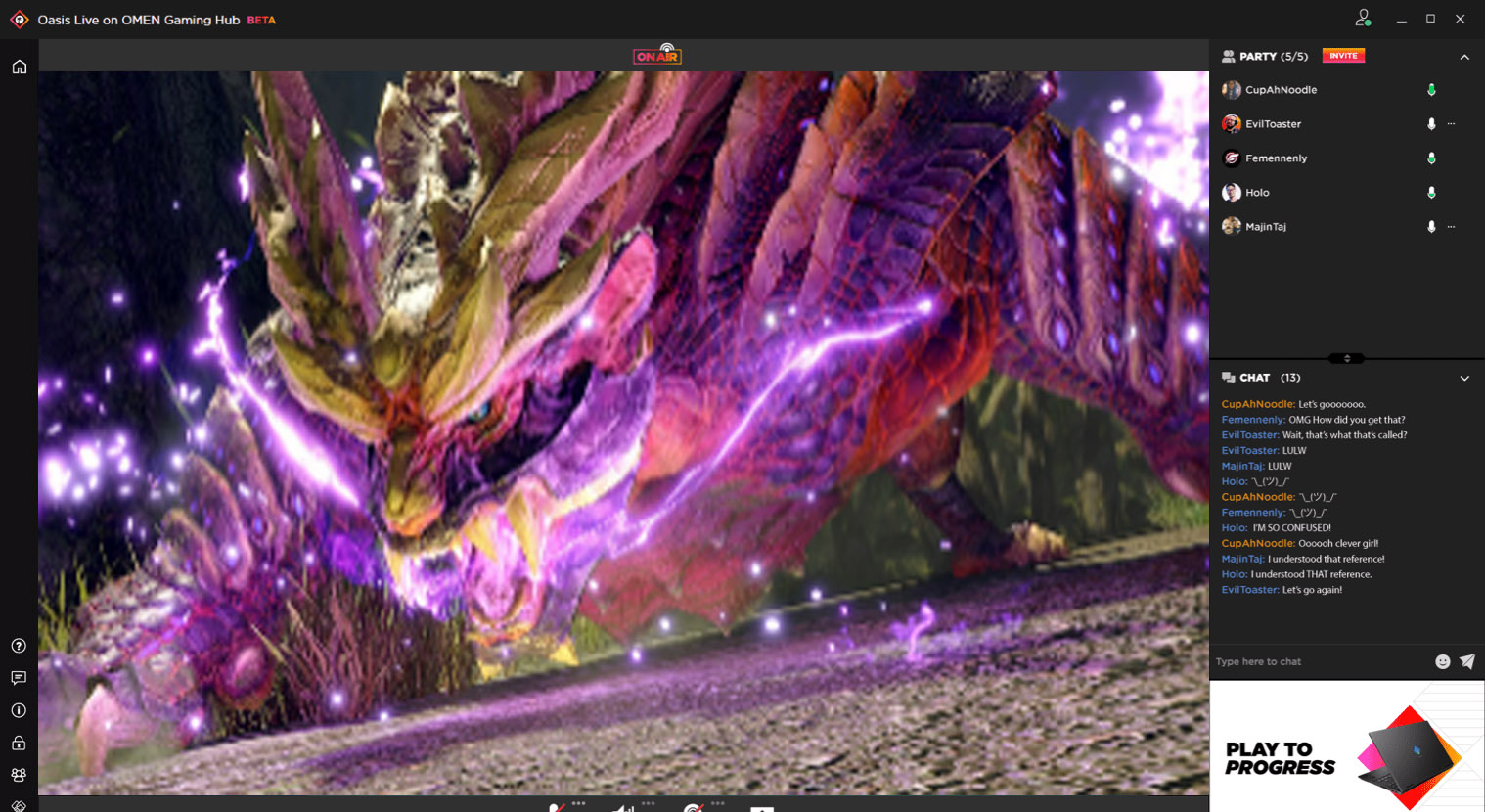
Task: Click the ON AIR broadcast indicator
Action: point(657,54)
